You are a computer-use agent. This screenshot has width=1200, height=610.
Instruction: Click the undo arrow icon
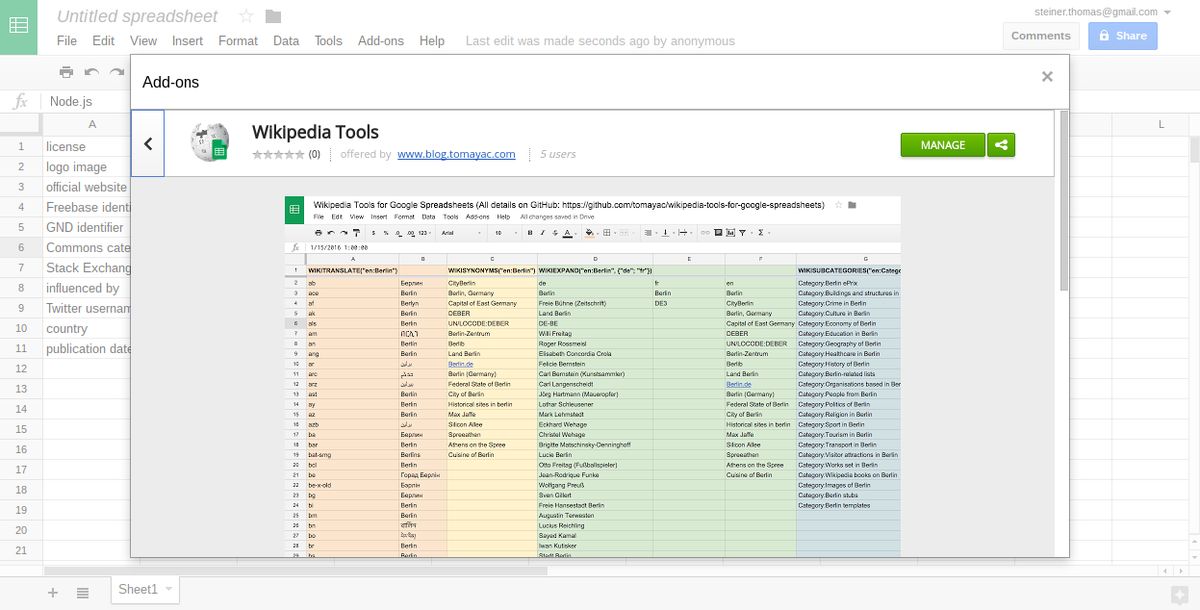(92, 72)
